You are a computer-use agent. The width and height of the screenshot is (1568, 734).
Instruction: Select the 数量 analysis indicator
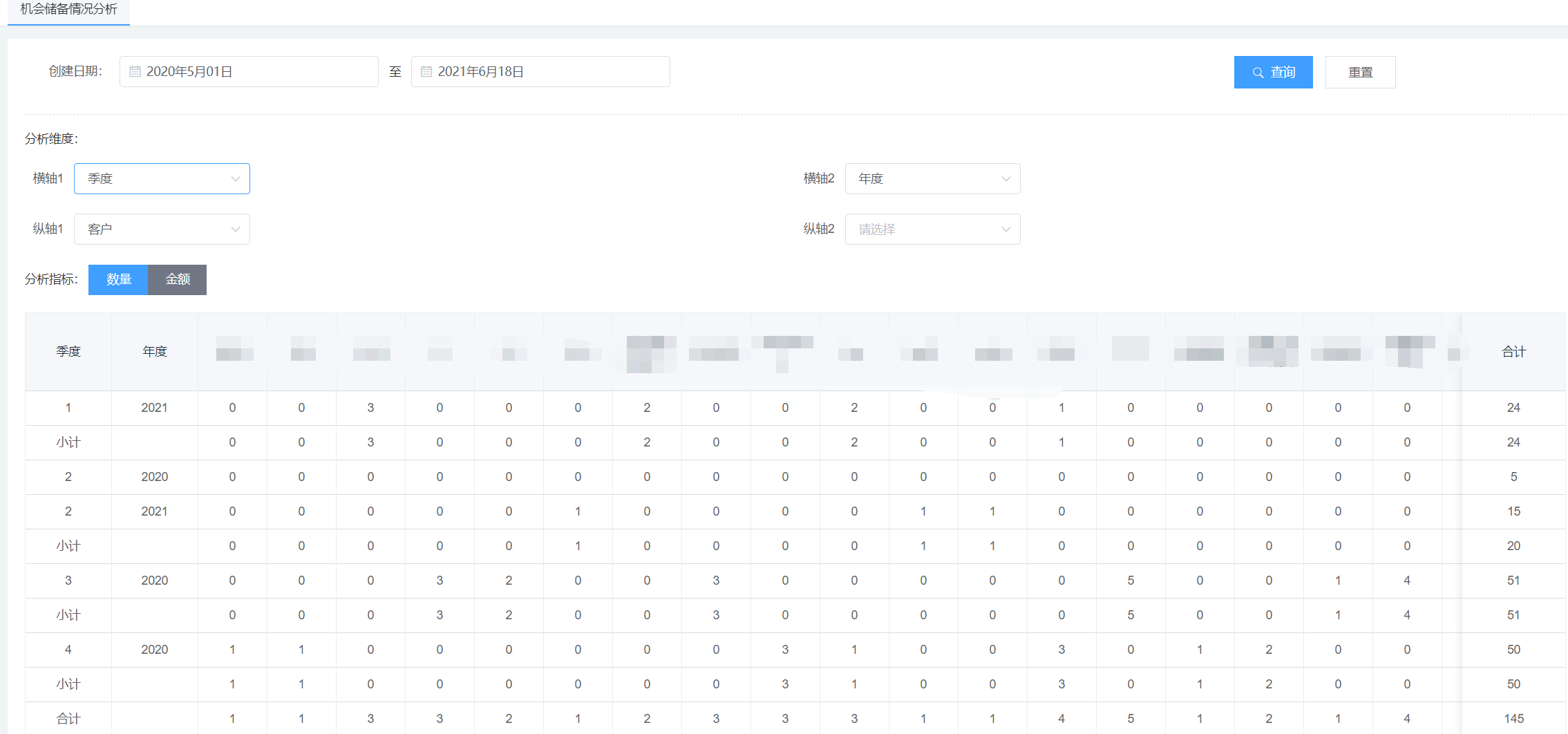[x=118, y=279]
